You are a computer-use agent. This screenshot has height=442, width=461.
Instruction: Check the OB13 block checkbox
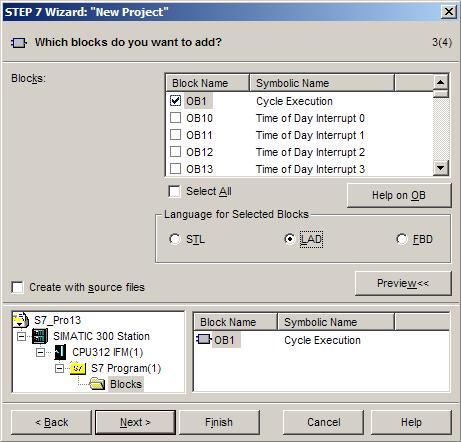pyautogui.click(x=175, y=169)
